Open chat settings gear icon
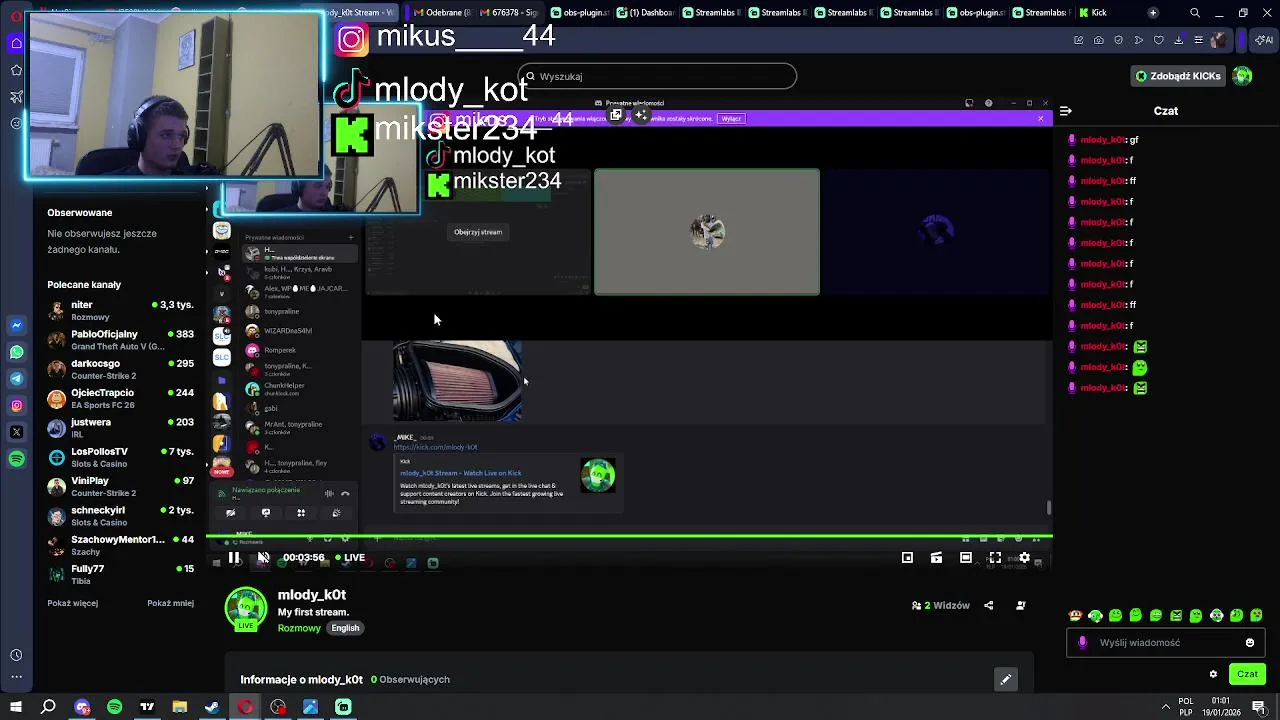 coord(1213,674)
